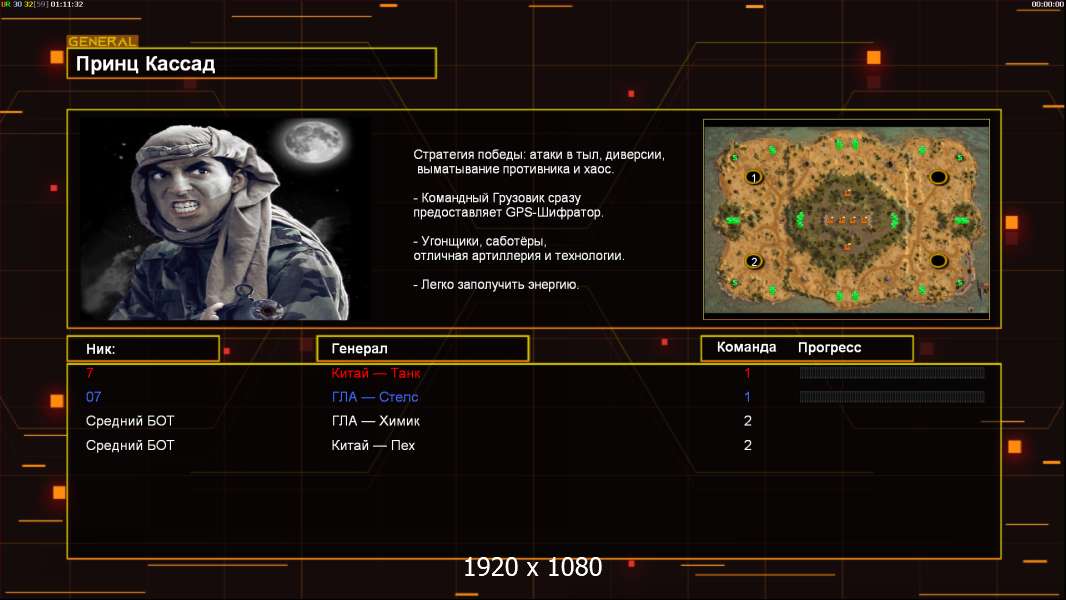Click team number 2 in the ГЛА — Химик row
The image size is (1066, 600).
pos(748,421)
